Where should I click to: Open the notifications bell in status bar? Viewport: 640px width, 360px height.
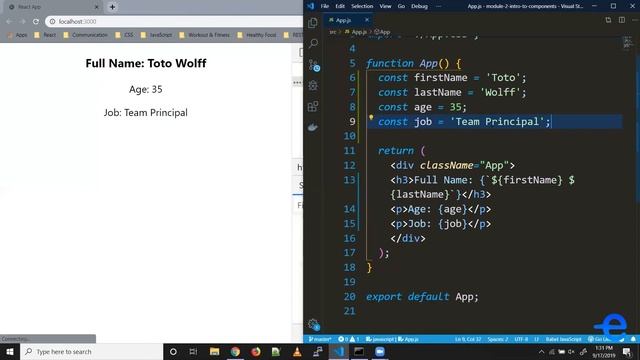click(633, 339)
